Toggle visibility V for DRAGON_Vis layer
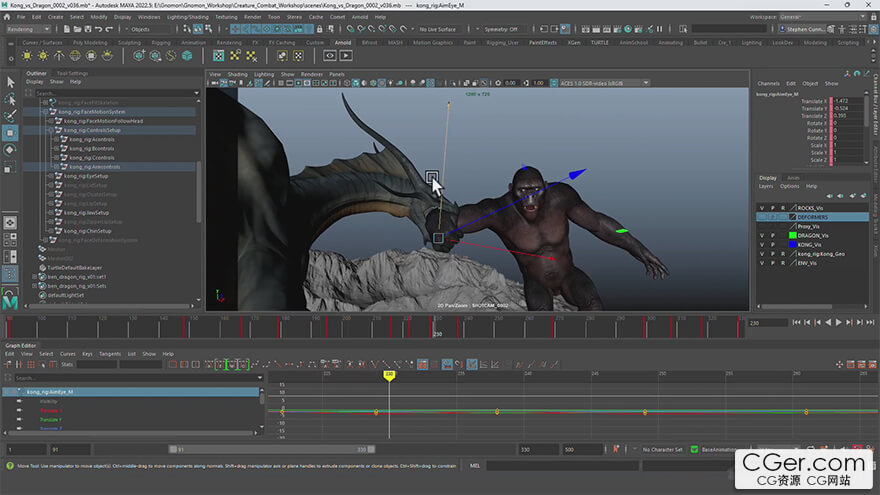 762,235
